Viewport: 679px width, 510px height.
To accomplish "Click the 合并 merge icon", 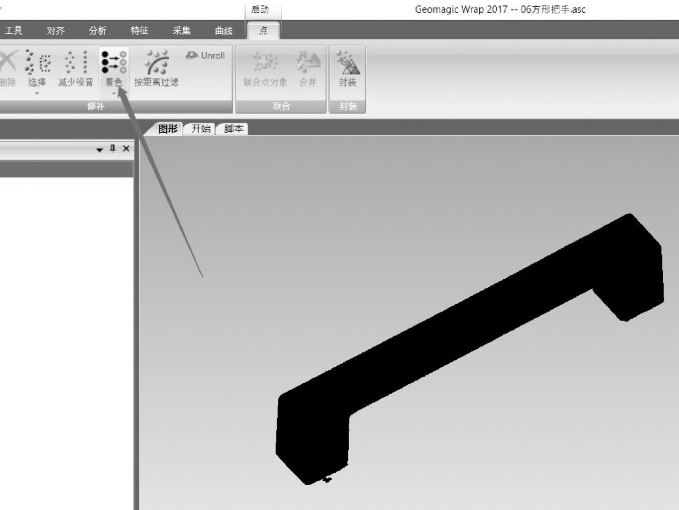I will [x=308, y=69].
